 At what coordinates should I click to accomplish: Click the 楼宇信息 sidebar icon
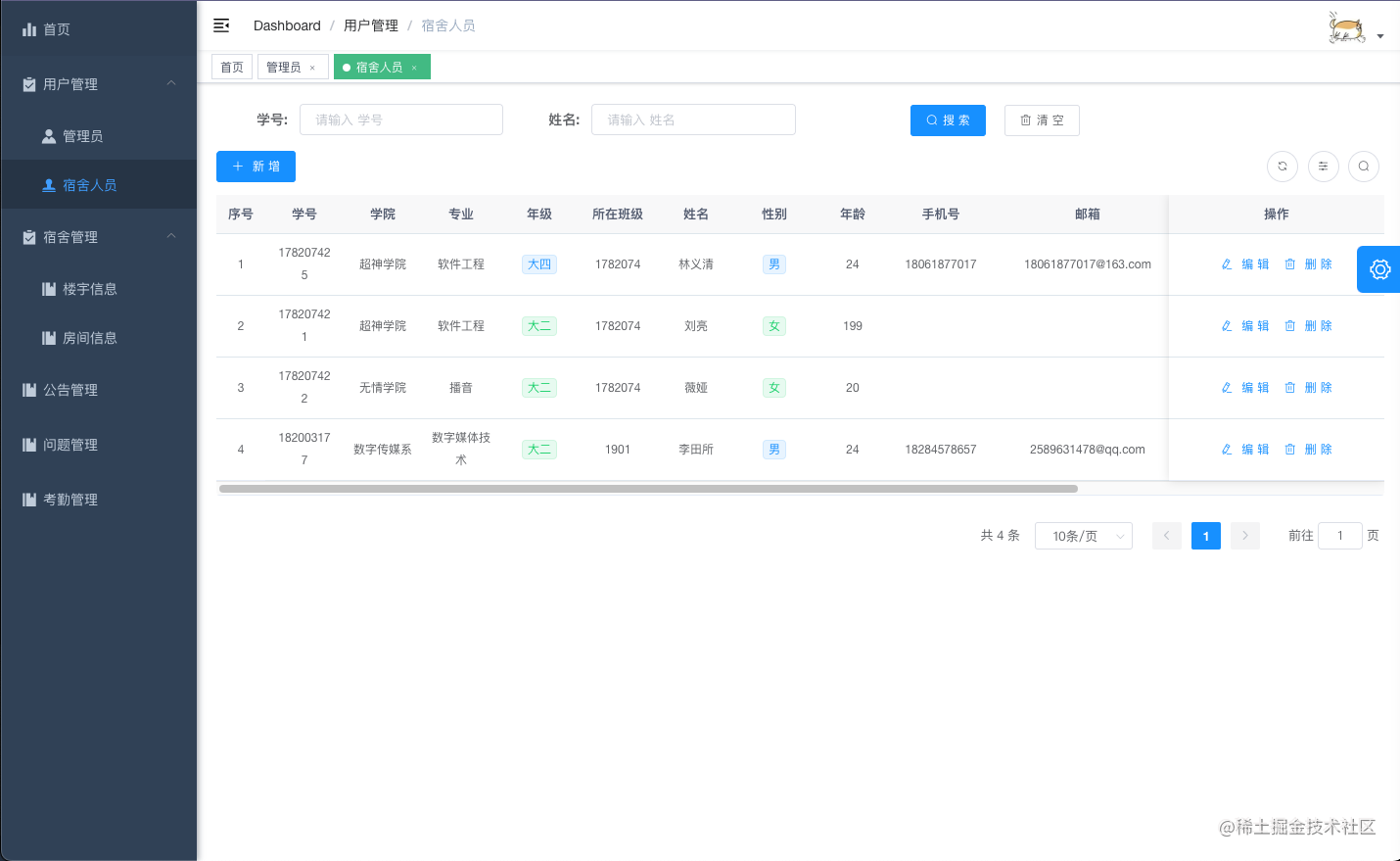(x=49, y=289)
